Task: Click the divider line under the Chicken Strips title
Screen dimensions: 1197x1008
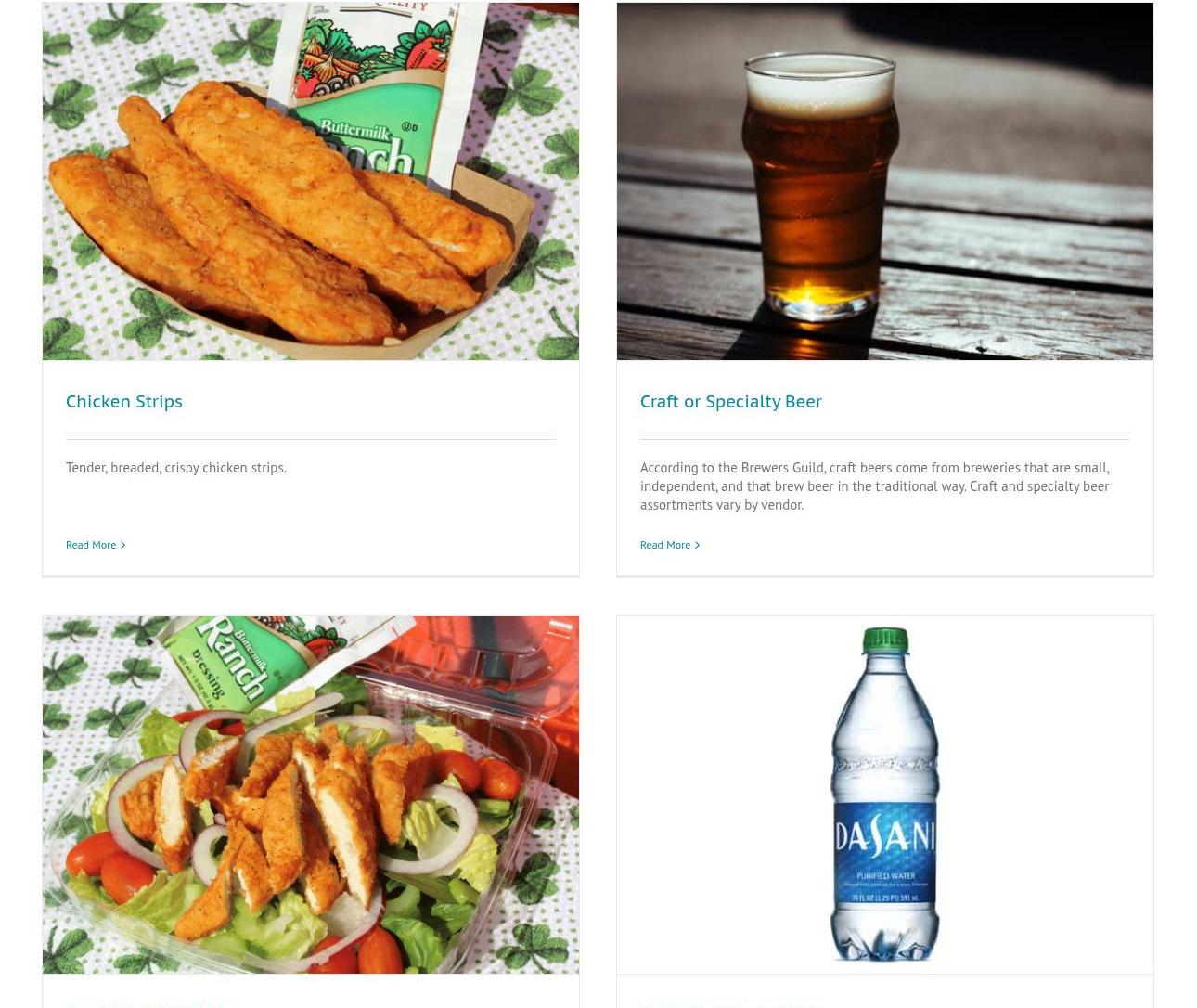Action: (x=311, y=436)
